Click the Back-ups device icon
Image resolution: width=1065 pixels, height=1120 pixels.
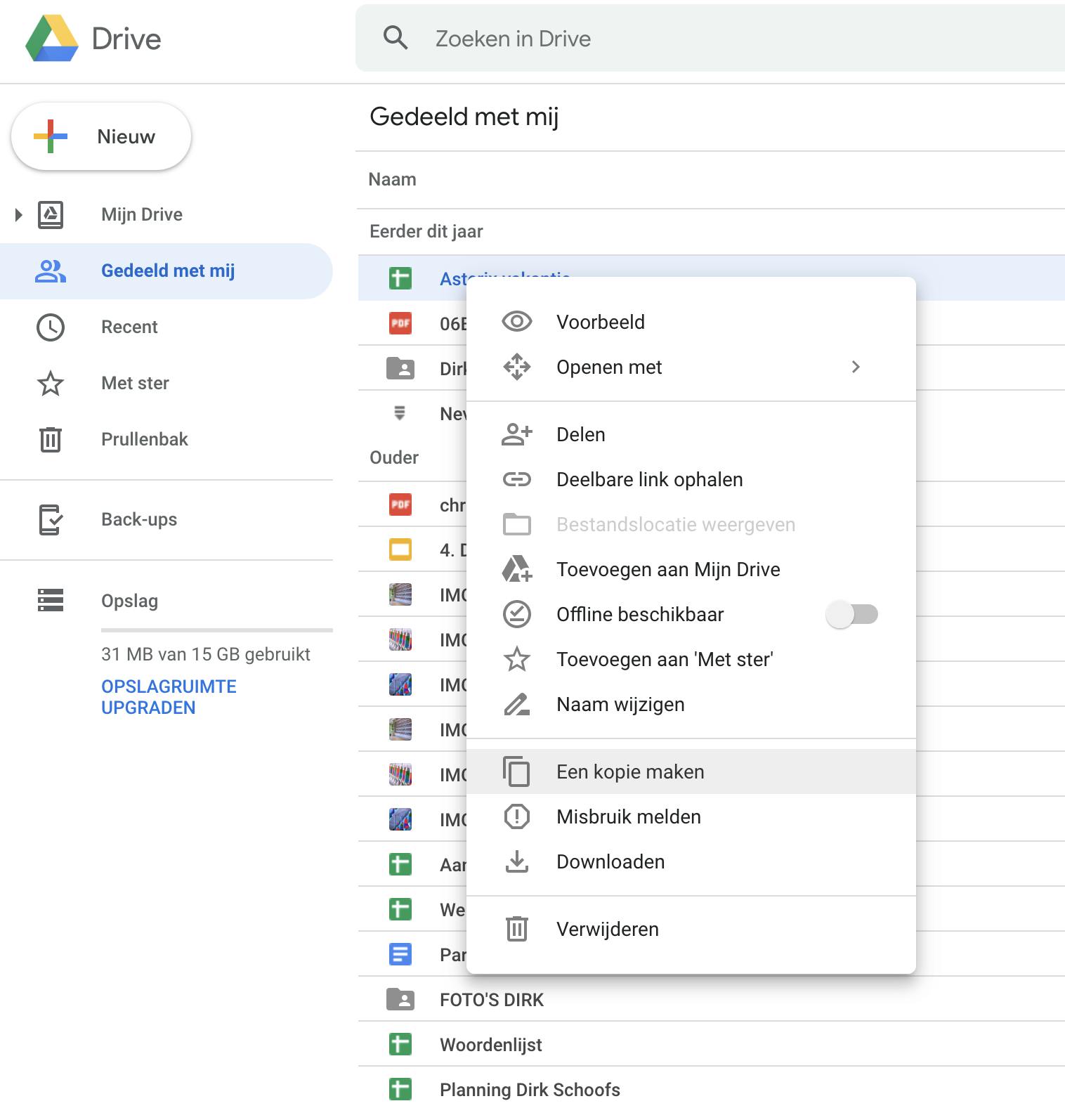(51, 519)
